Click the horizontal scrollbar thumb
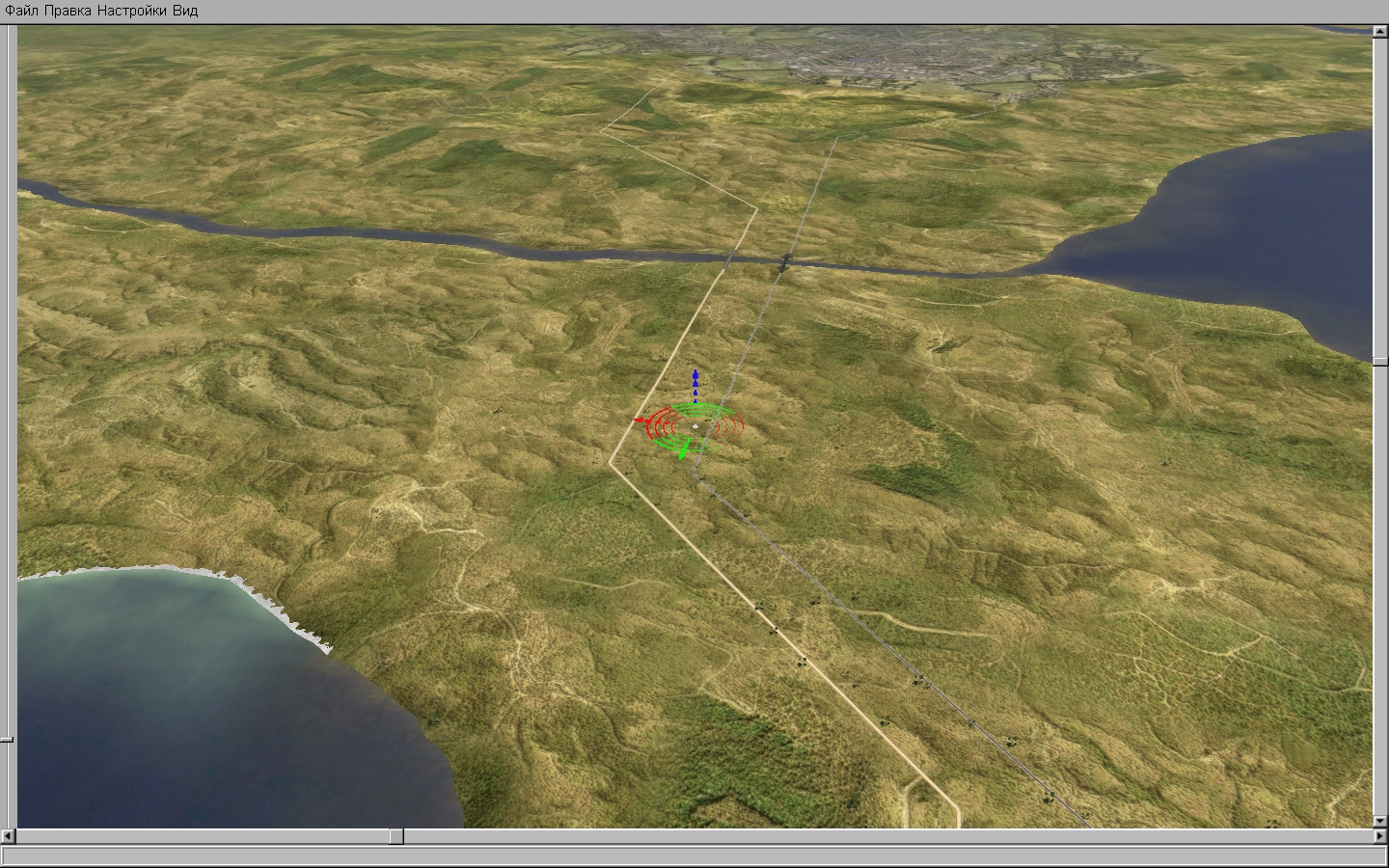 click(396, 836)
